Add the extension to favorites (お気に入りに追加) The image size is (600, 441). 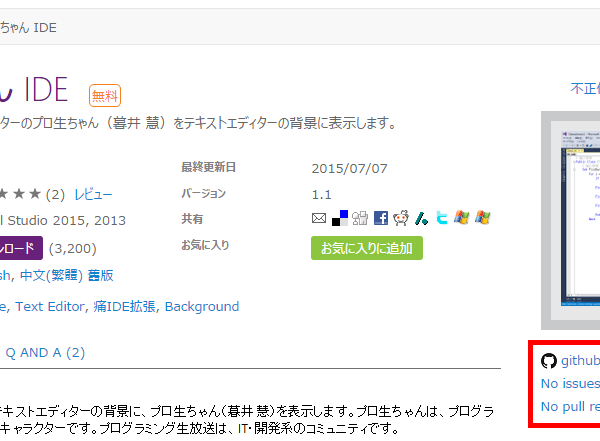click(367, 248)
